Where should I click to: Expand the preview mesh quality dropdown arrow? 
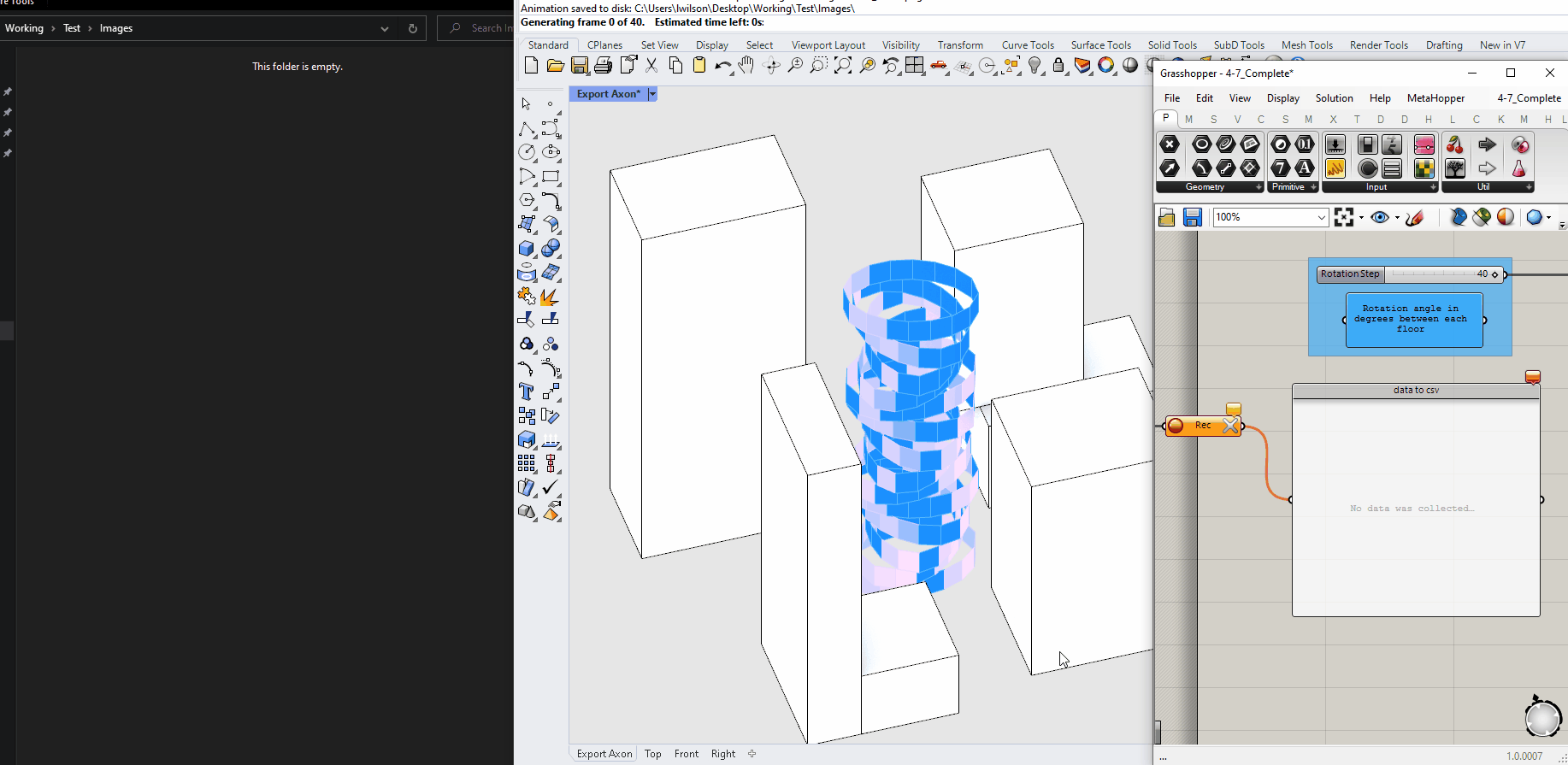[x=1548, y=217]
